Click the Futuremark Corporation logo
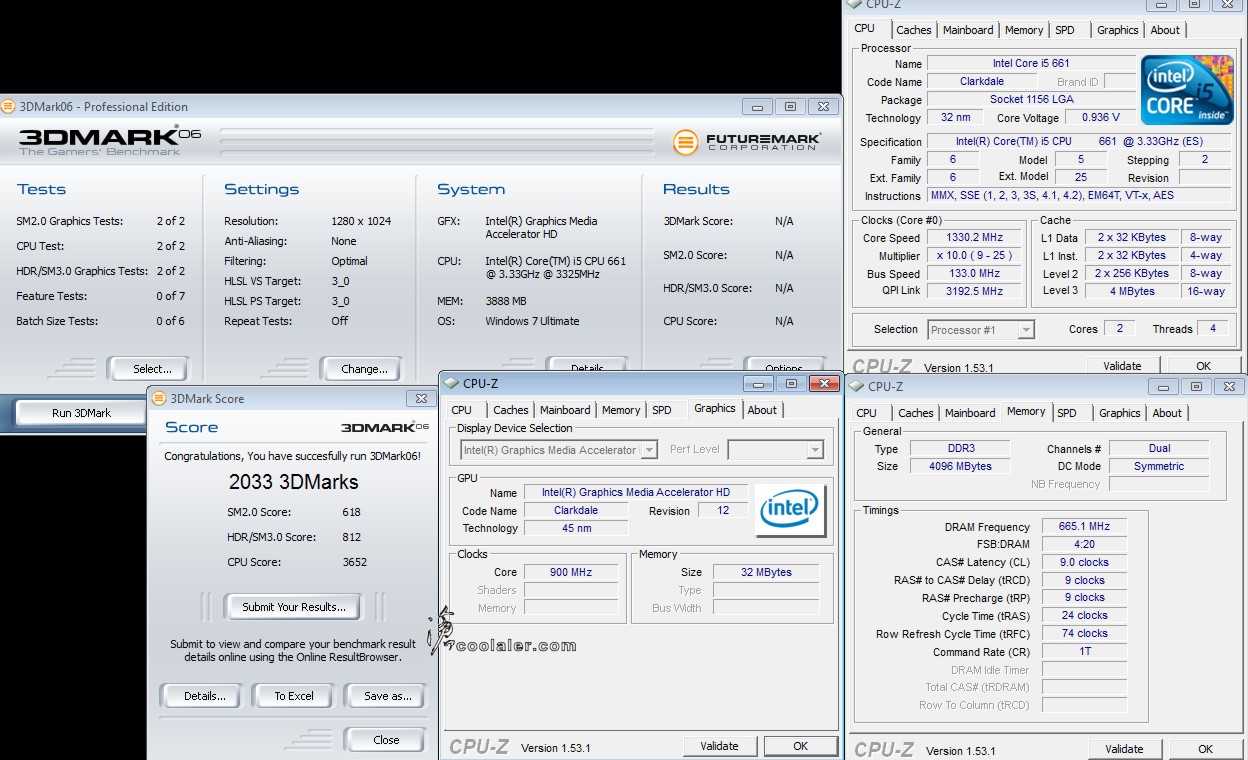1248x760 pixels. pyautogui.click(x=747, y=142)
